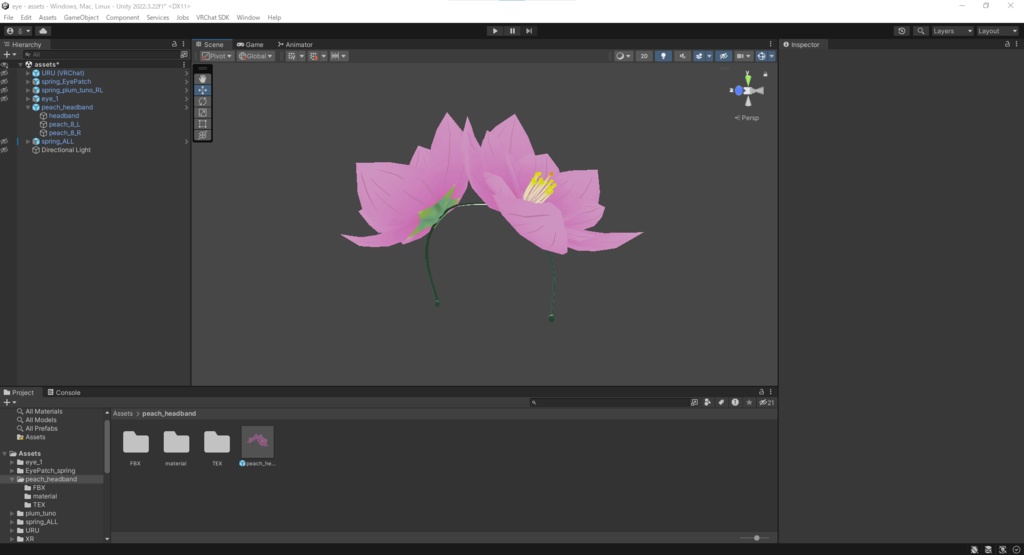Open the Layers dropdown

(950, 31)
